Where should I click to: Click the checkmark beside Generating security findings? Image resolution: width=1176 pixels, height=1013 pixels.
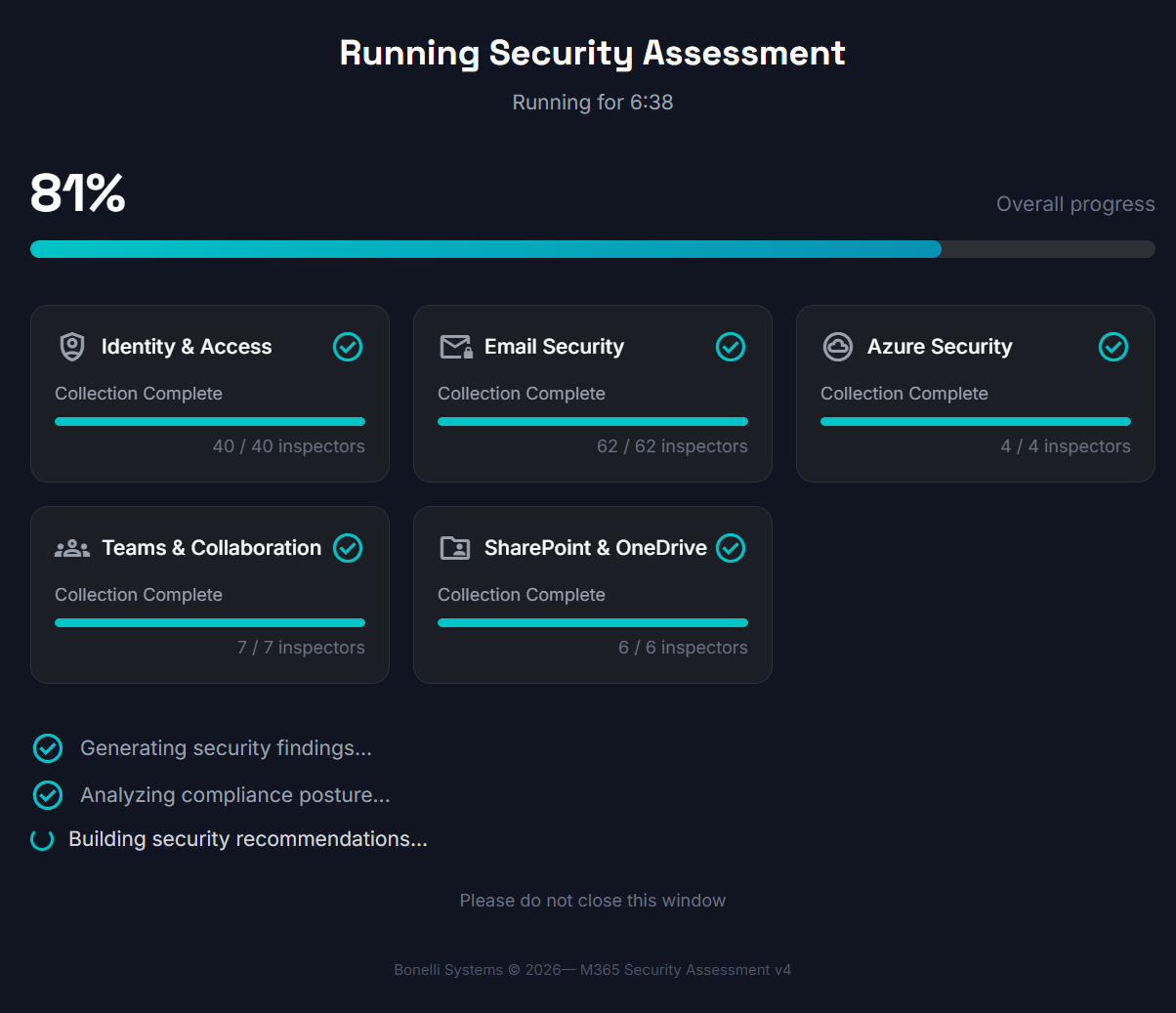point(47,748)
